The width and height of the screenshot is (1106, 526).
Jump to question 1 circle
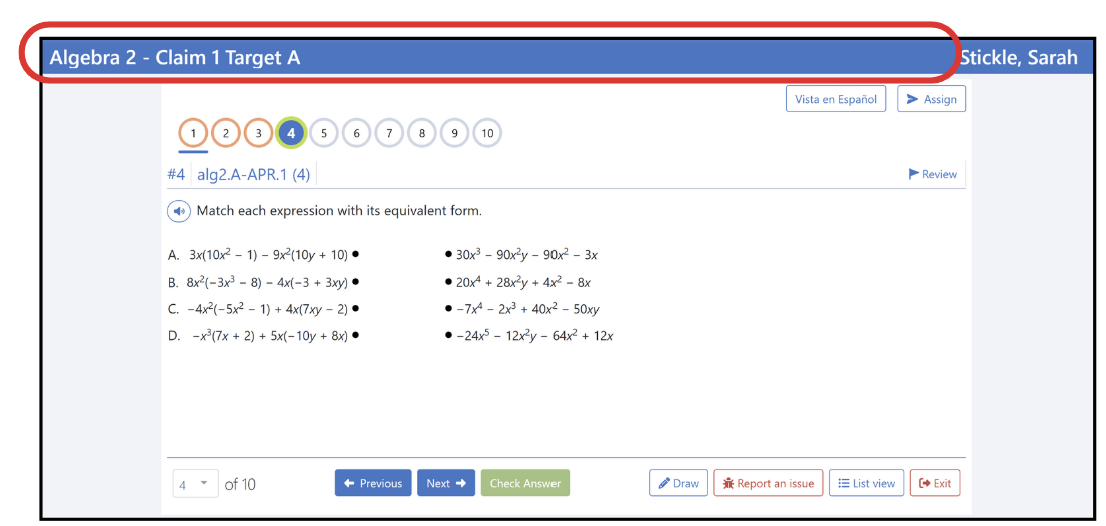tap(193, 133)
